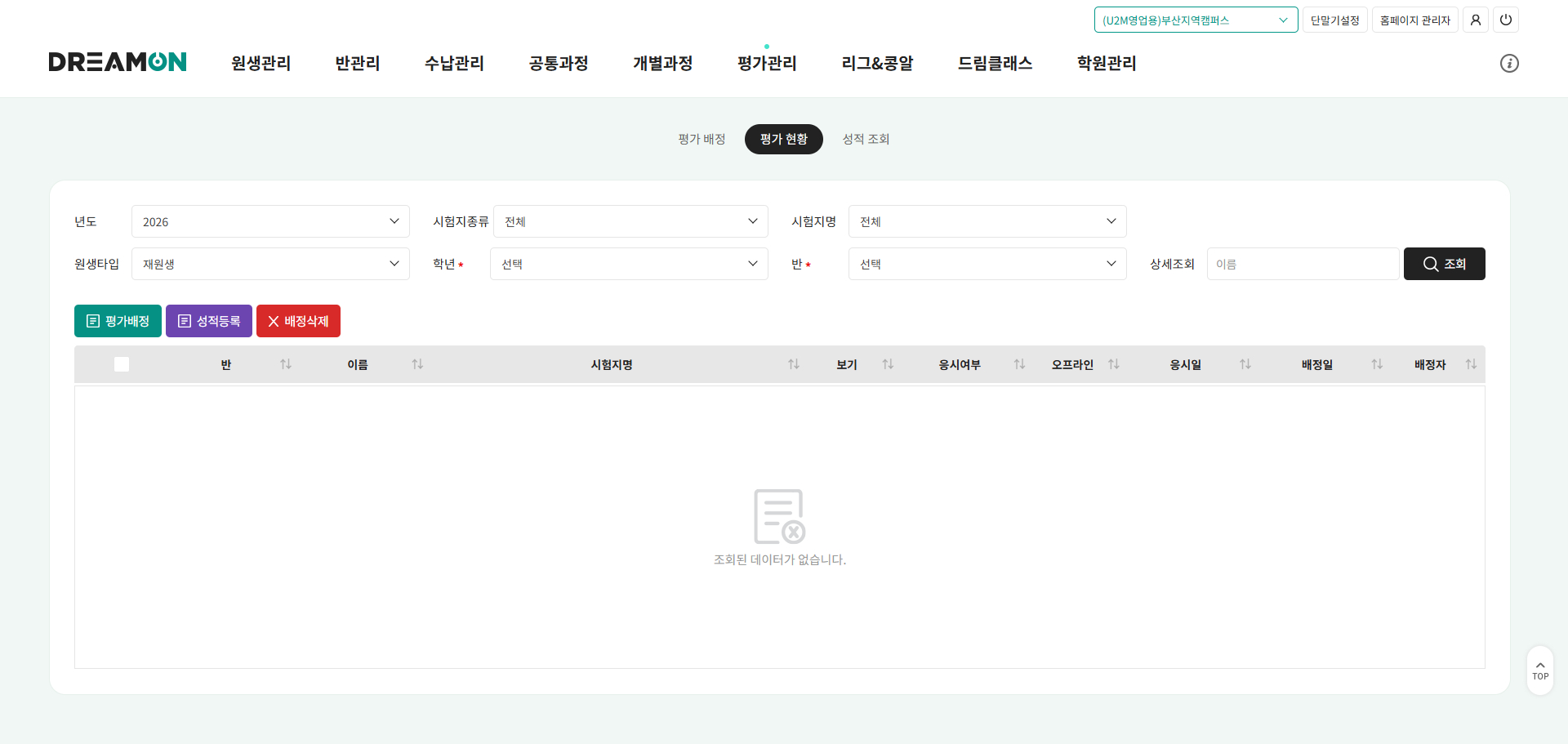Image resolution: width=1568 pixels, height=744 pixels.
Task: Click the 단말기설정 button
Action: (x=1335, y=20)
